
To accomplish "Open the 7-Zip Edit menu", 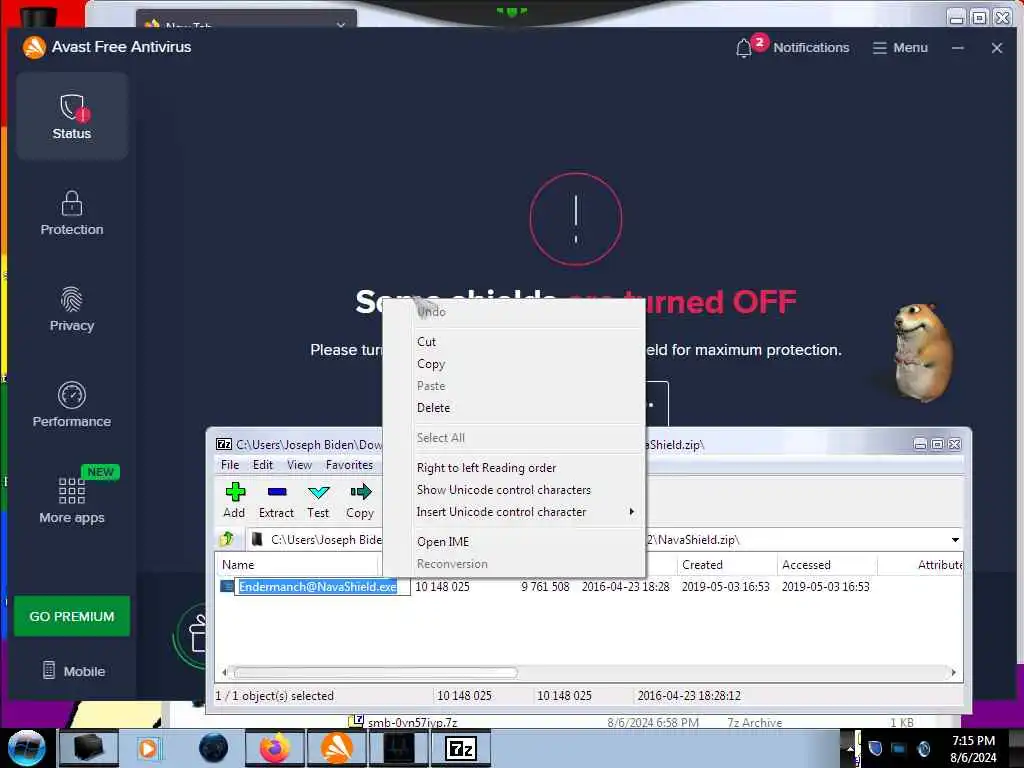I will tap(263, 465).
